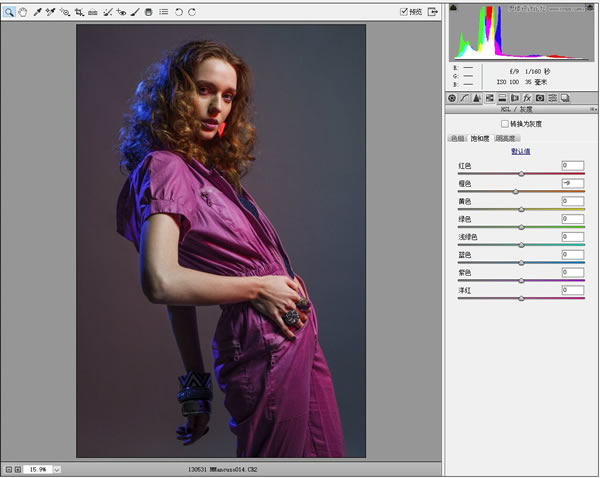The width and height of the screenshot is (600, 478).
Task: Select the Spot Removal tool
Action: pos(108,12)
